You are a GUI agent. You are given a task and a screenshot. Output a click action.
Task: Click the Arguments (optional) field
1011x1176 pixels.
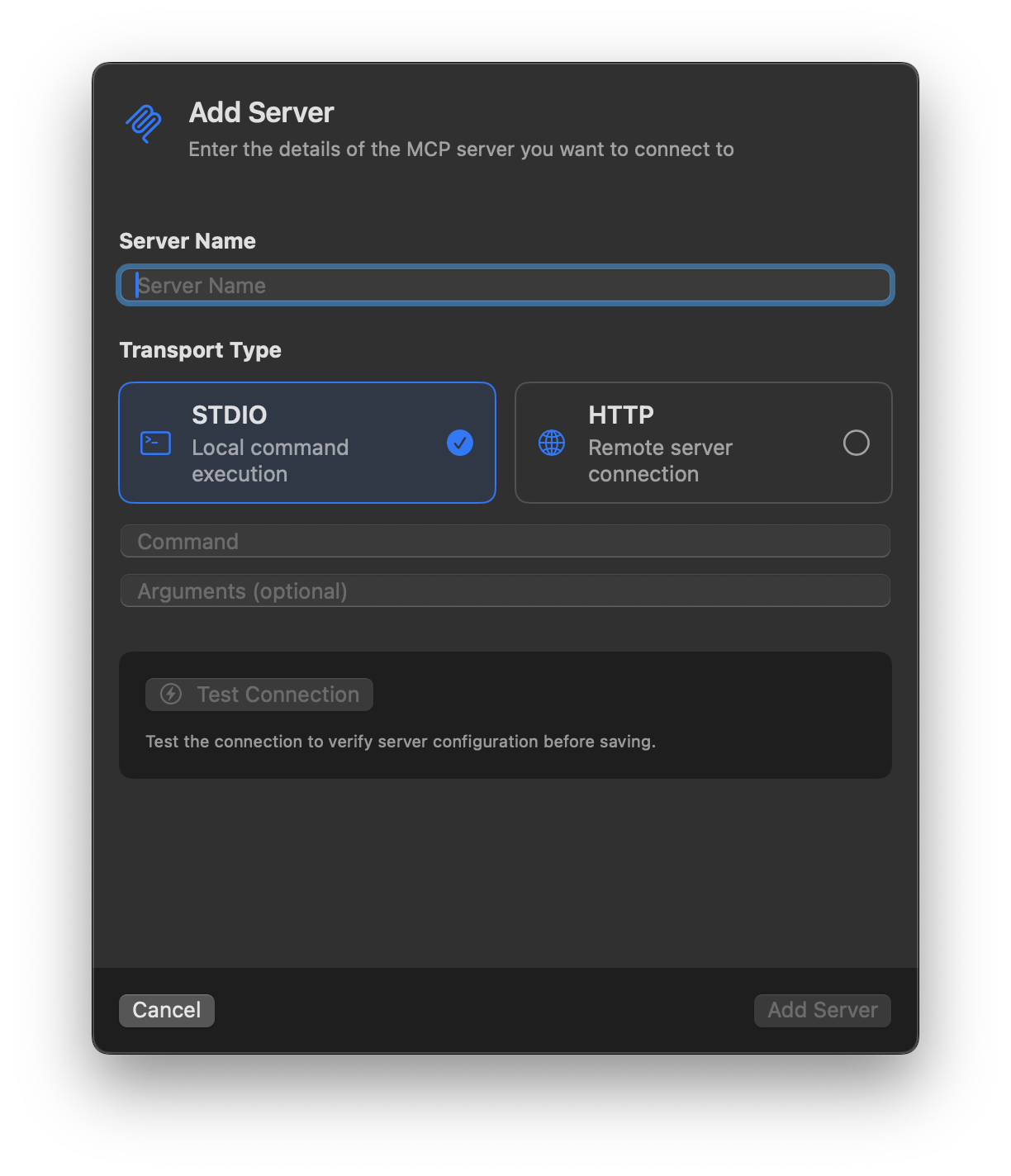[x=505, y=590]
